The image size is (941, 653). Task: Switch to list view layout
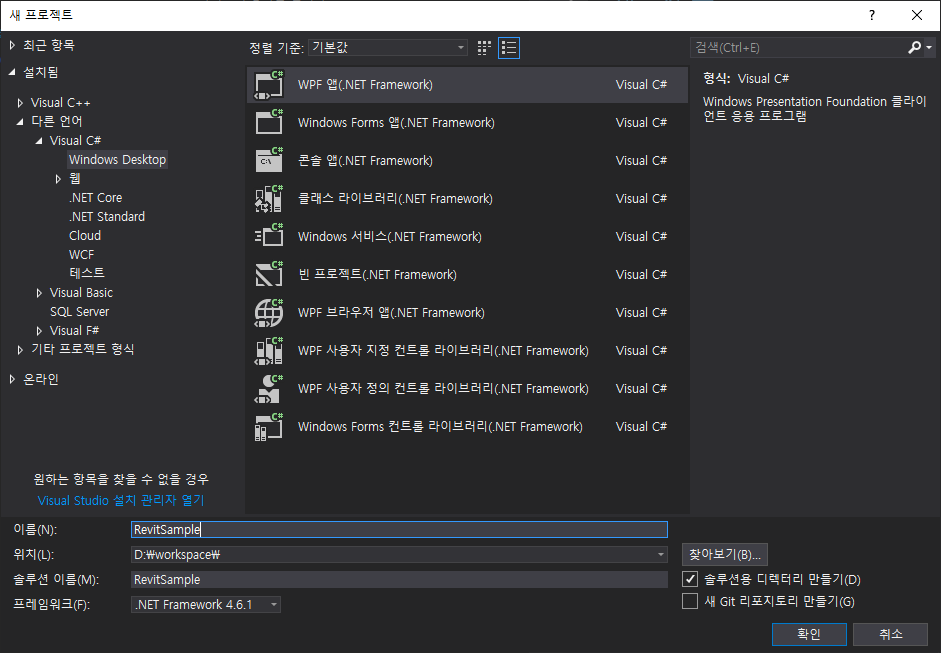click(x=509, y=48)
